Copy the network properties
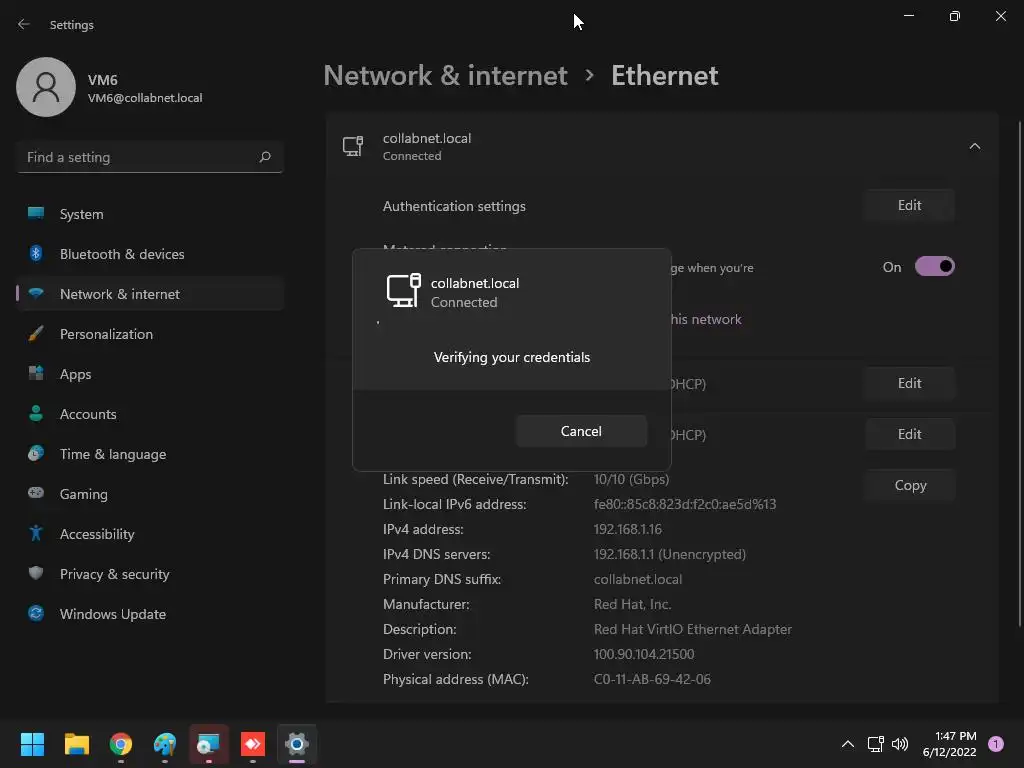 pos(909,485)
